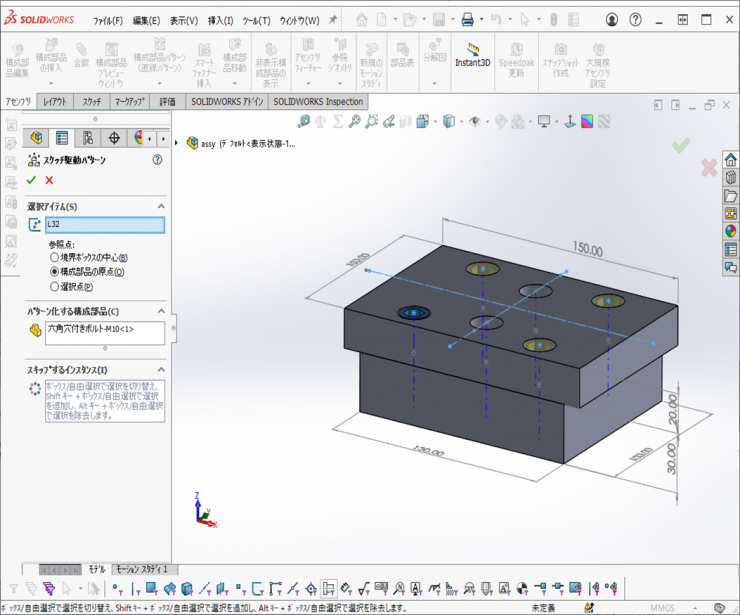Collapse the スキップするインスタンス(I) section

tap(160, 370)
